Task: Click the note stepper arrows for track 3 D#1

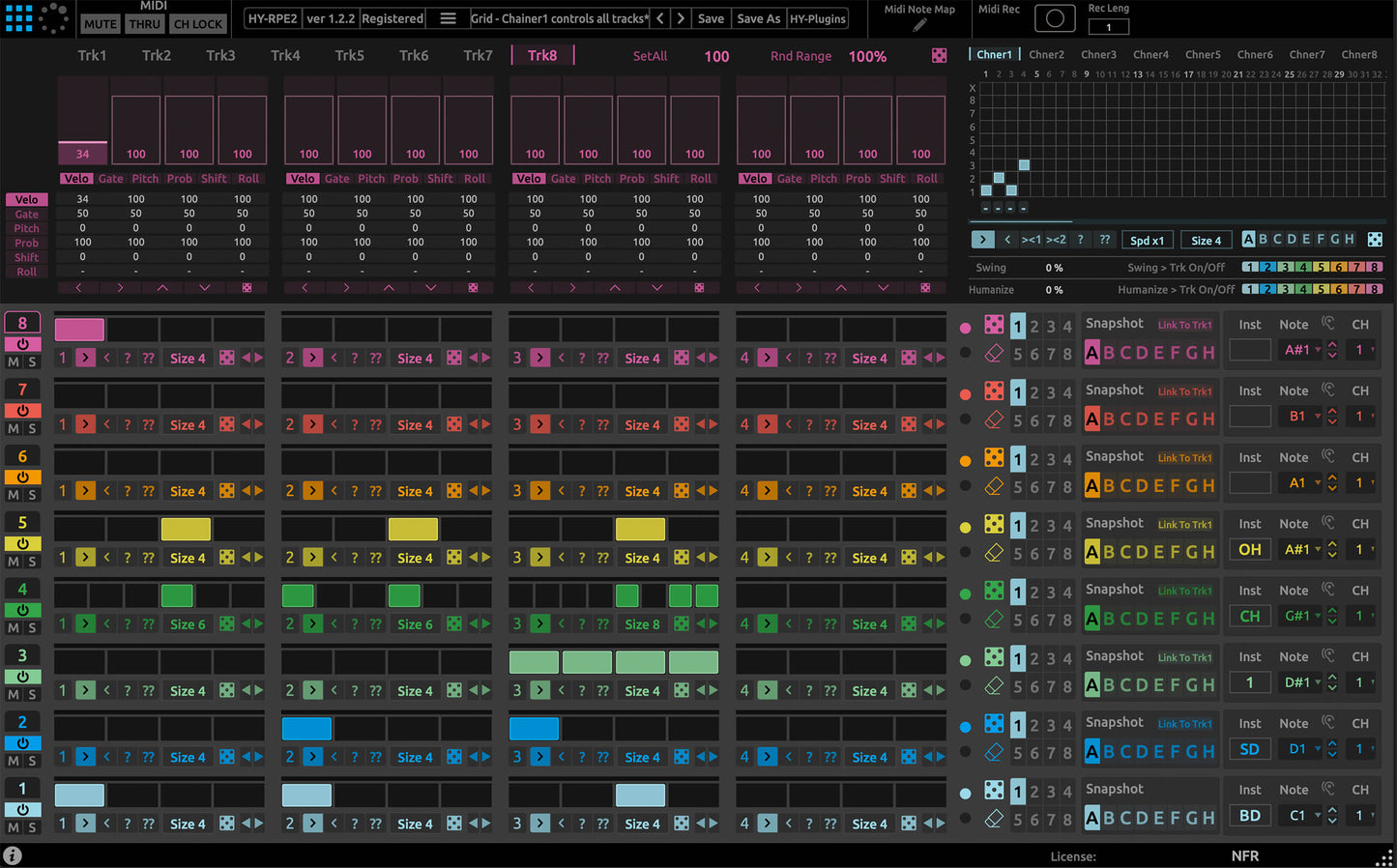Action: pos(1332,682)
